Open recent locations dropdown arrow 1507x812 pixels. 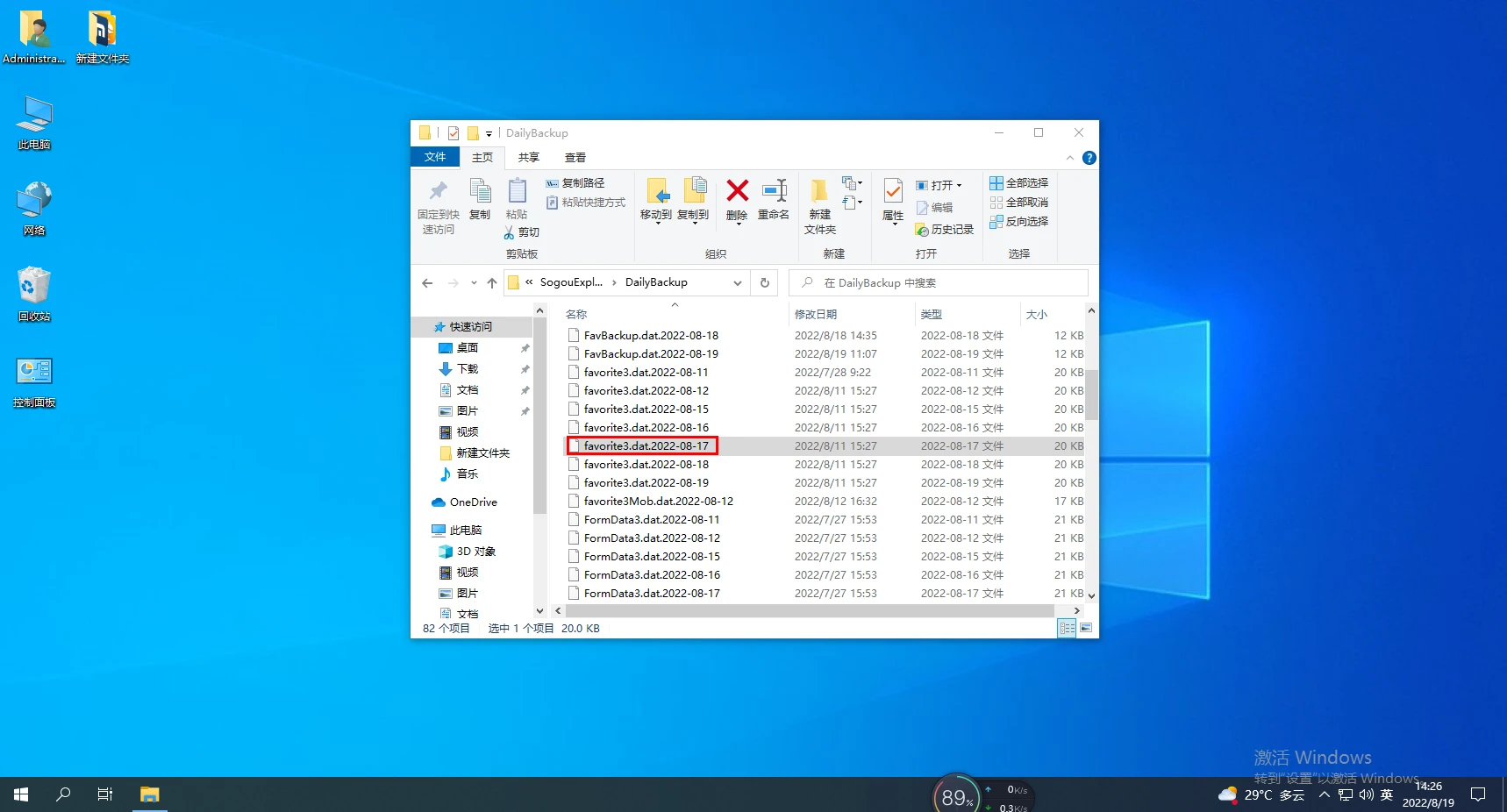pos(474,282)
